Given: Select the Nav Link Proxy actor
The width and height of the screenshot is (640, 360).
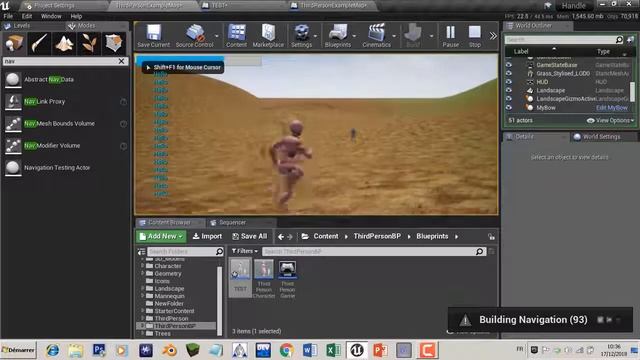Looking at the screenshot, I should click(65, 102).
